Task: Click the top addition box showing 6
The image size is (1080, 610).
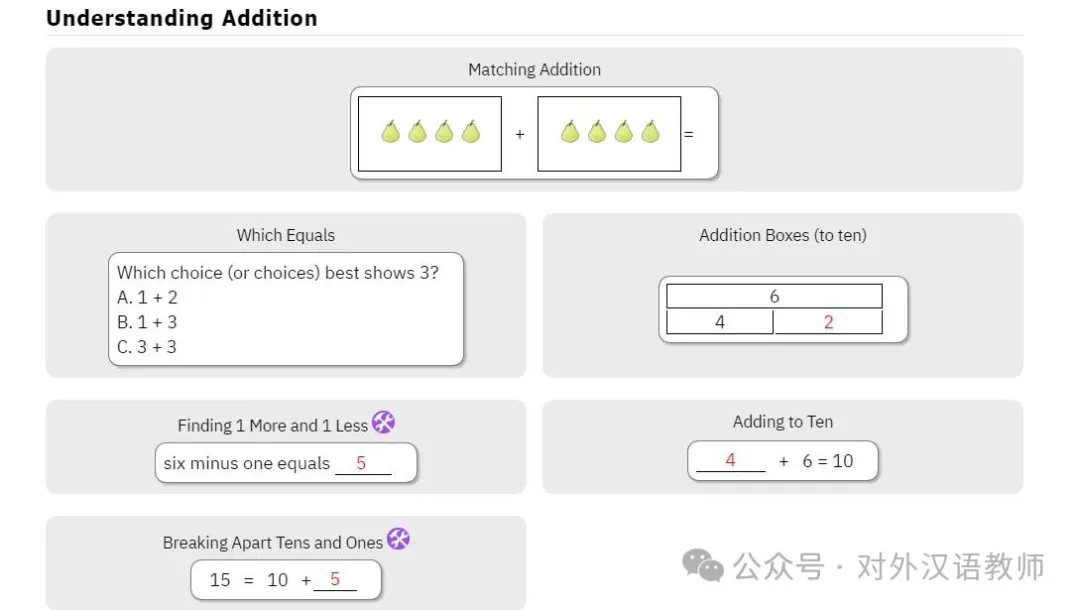Action: click(774, 296)
